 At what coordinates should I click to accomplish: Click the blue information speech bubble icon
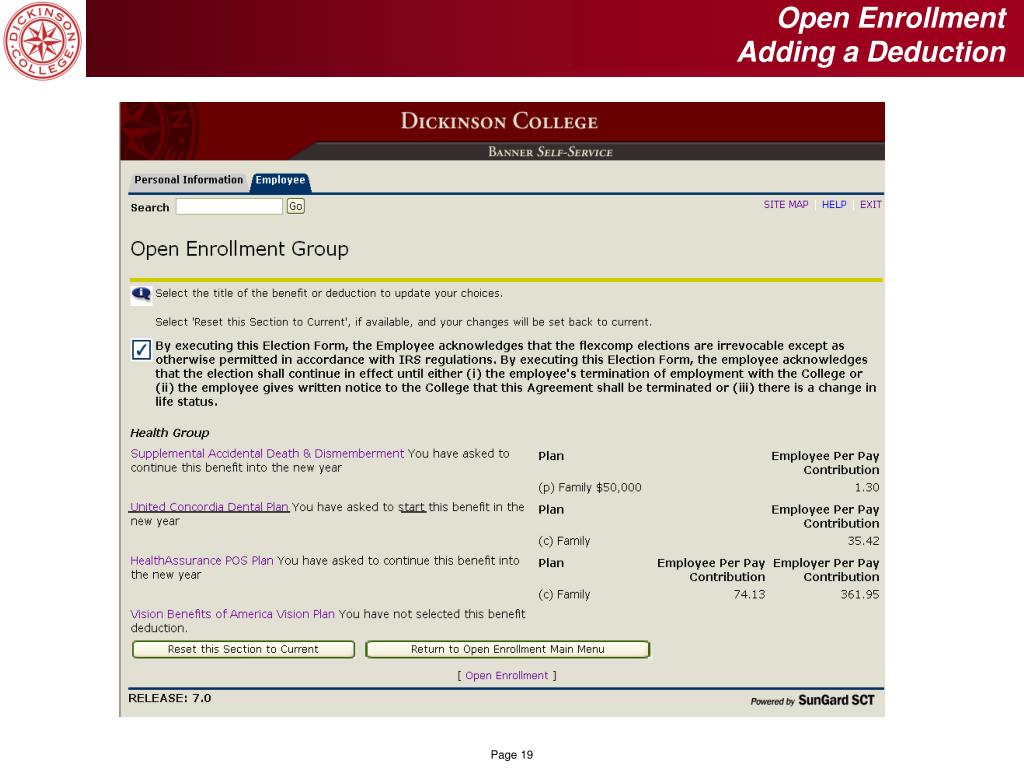pos(141,295)
